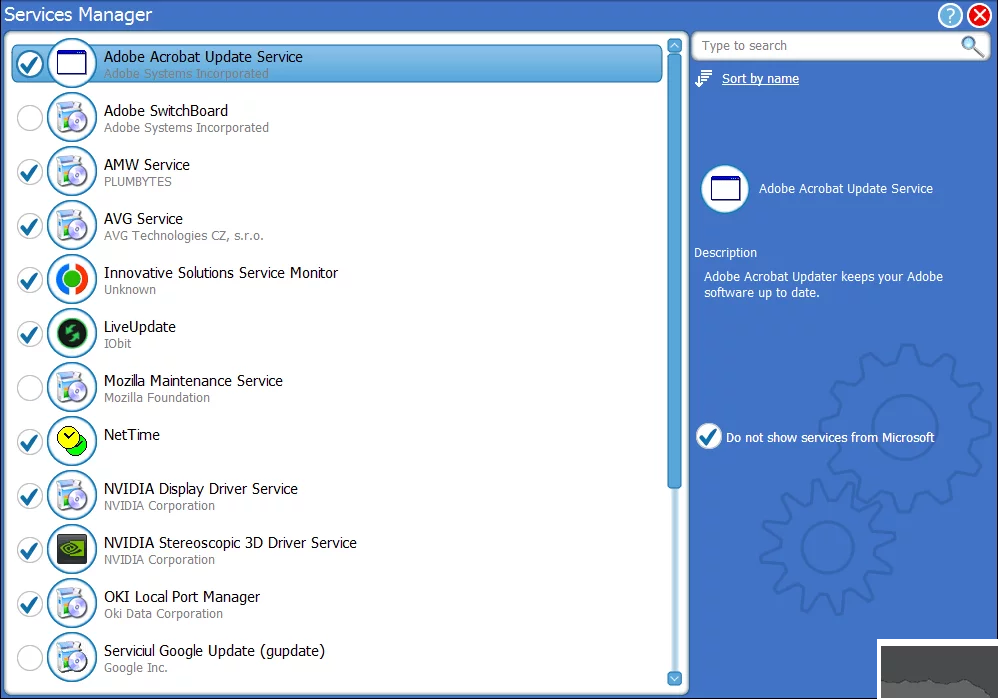Select Serviciul Google Update (gupdate) text

214,651
